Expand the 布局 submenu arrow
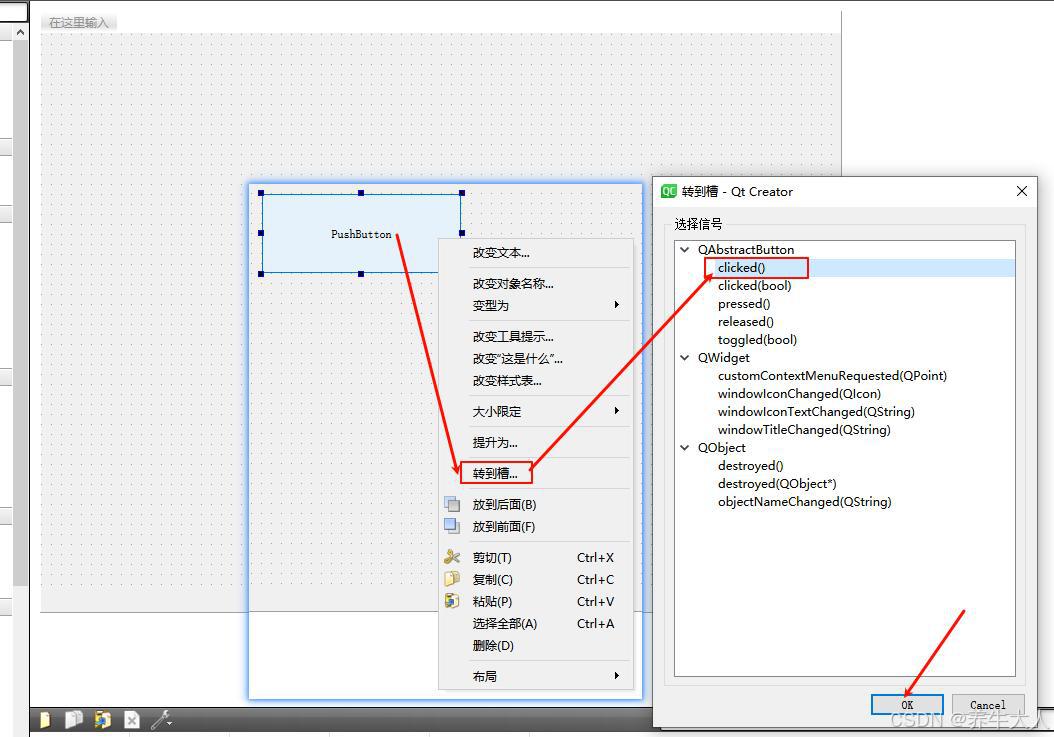Image resolution: width=1054 pixels, height=737 pixels. click(616, 676)
